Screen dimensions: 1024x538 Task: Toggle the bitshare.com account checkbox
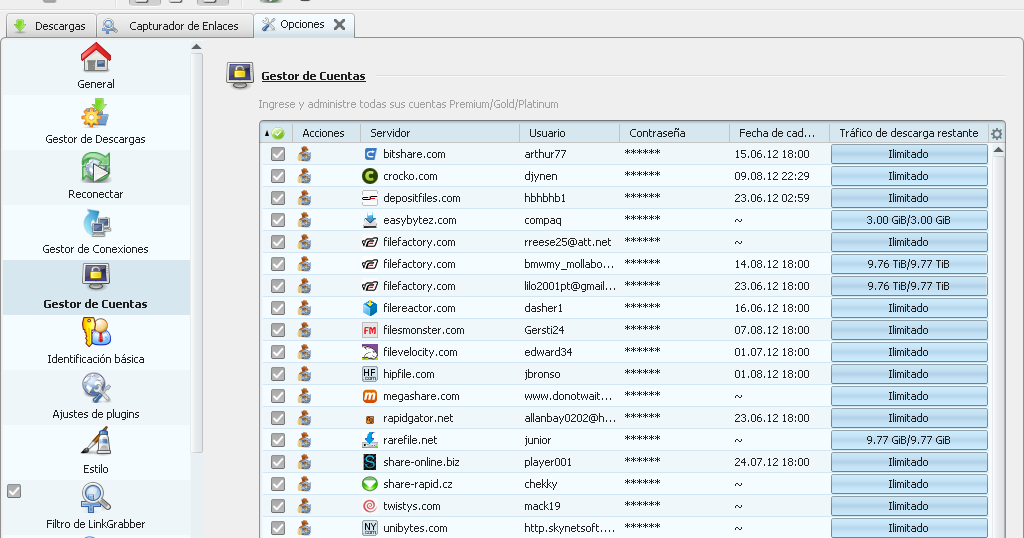(278, 154)
